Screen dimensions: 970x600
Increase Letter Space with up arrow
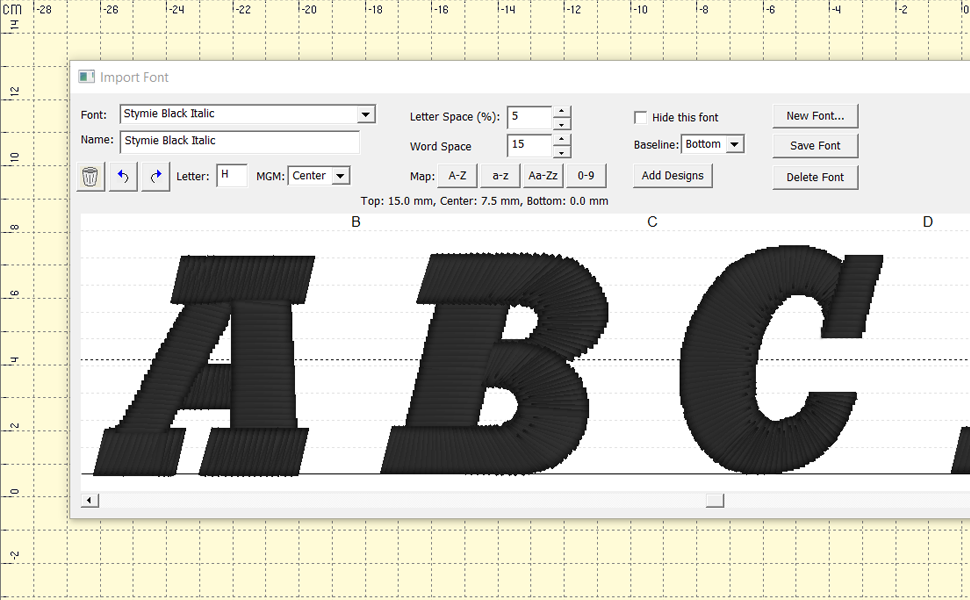[x=561, y=111]
